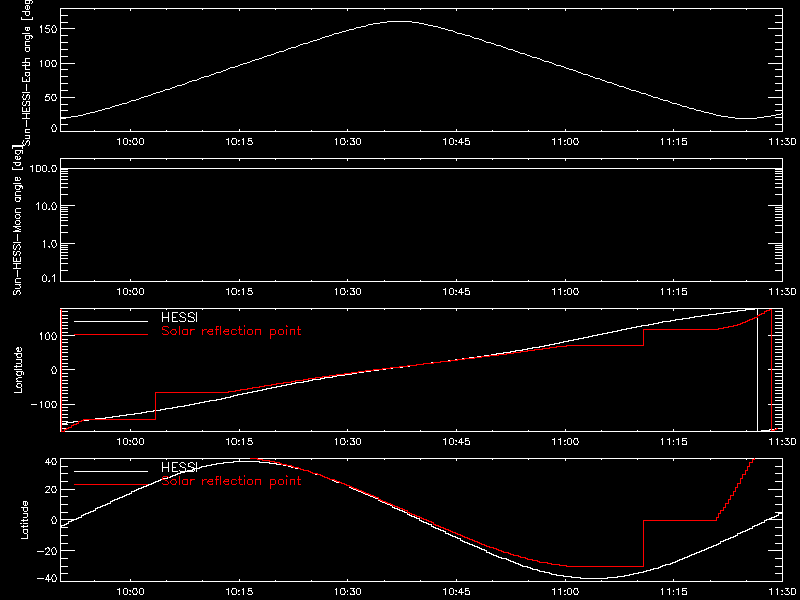This screenshot has width=800, height=600.
Task: Click '10:45' time label under Latitude plot
Action: pos(456,592)
